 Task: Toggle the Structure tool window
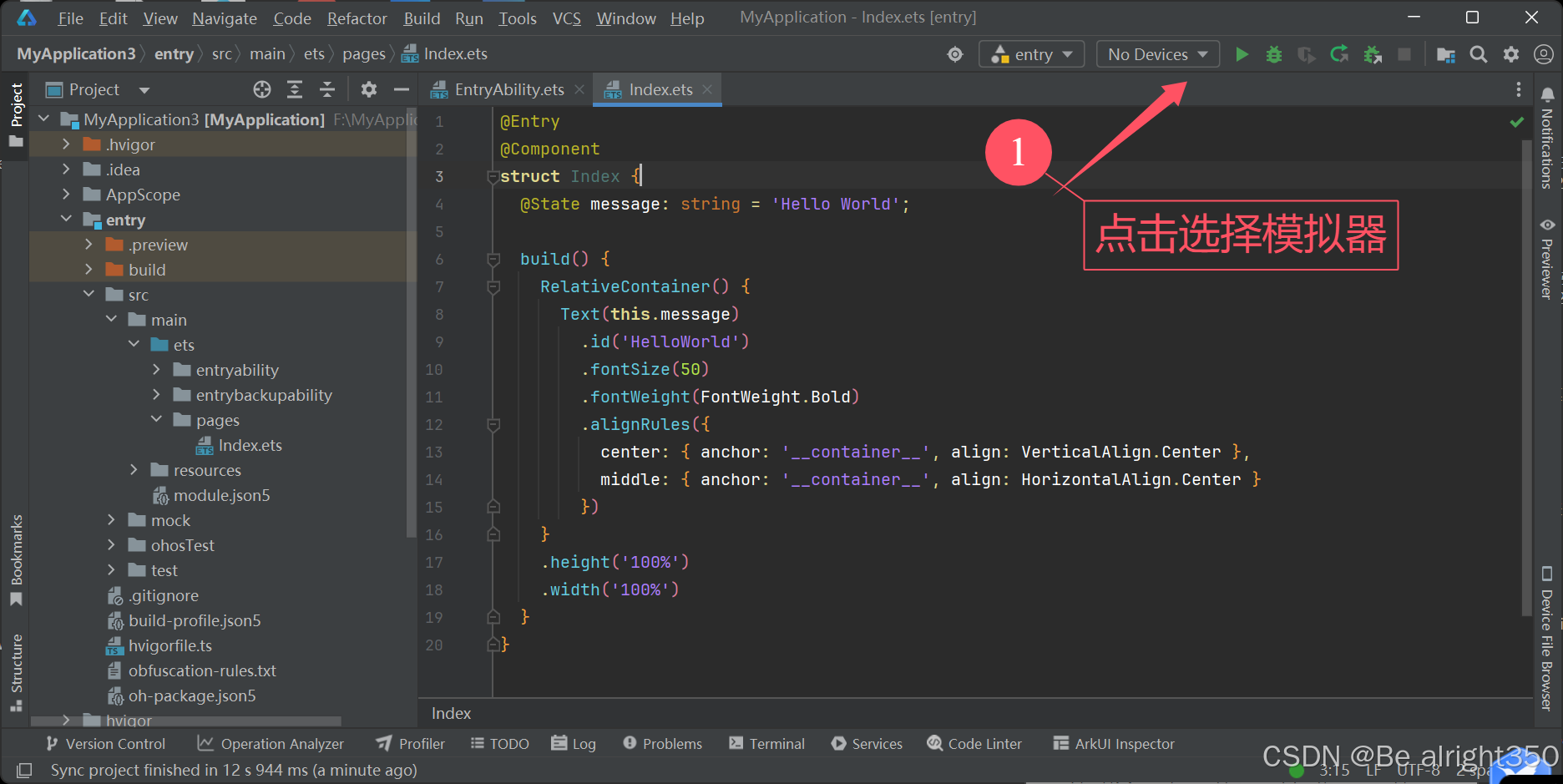pyautogui.click(x=16, y=673)
